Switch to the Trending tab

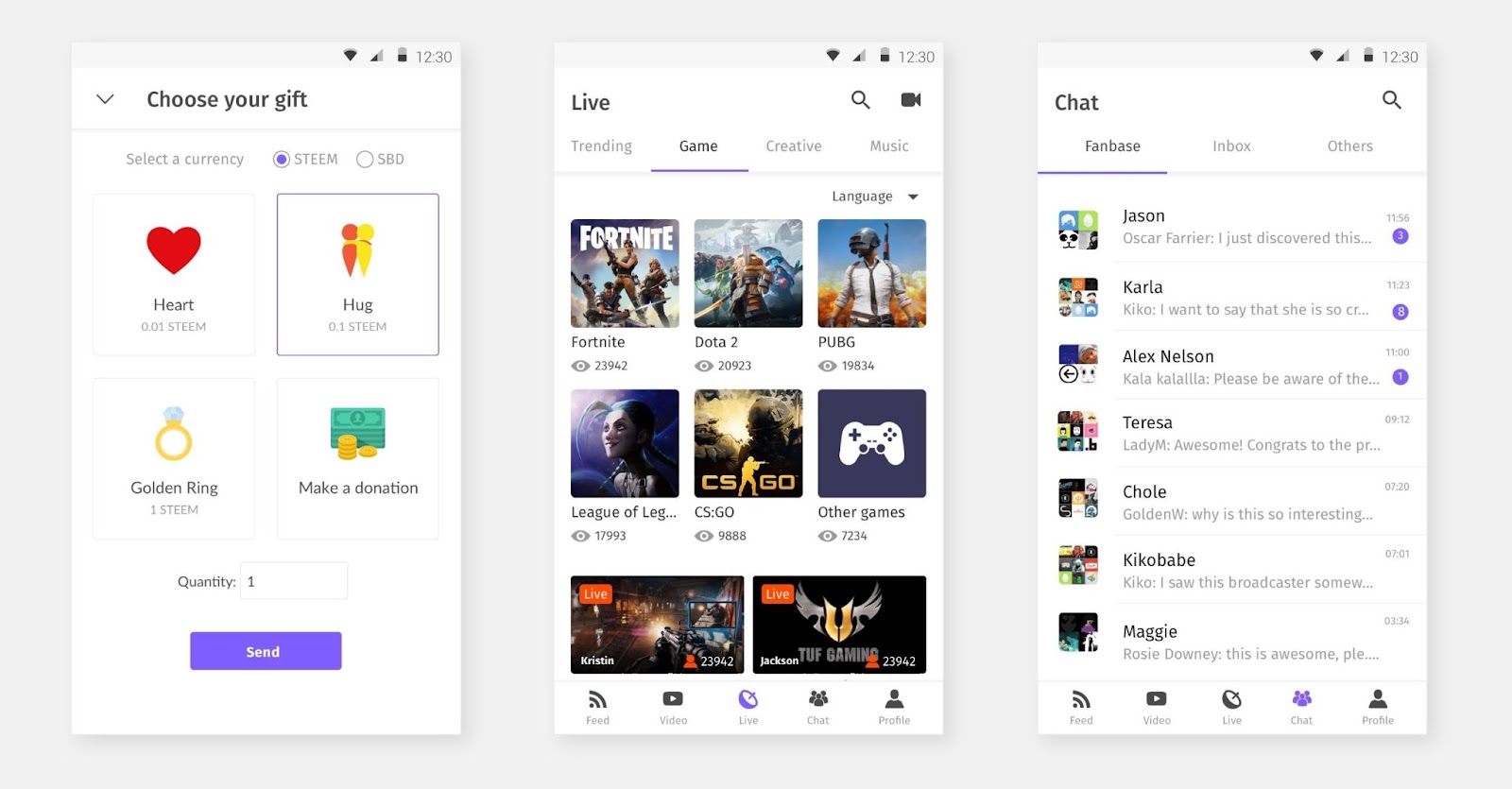tap(601, 146)
